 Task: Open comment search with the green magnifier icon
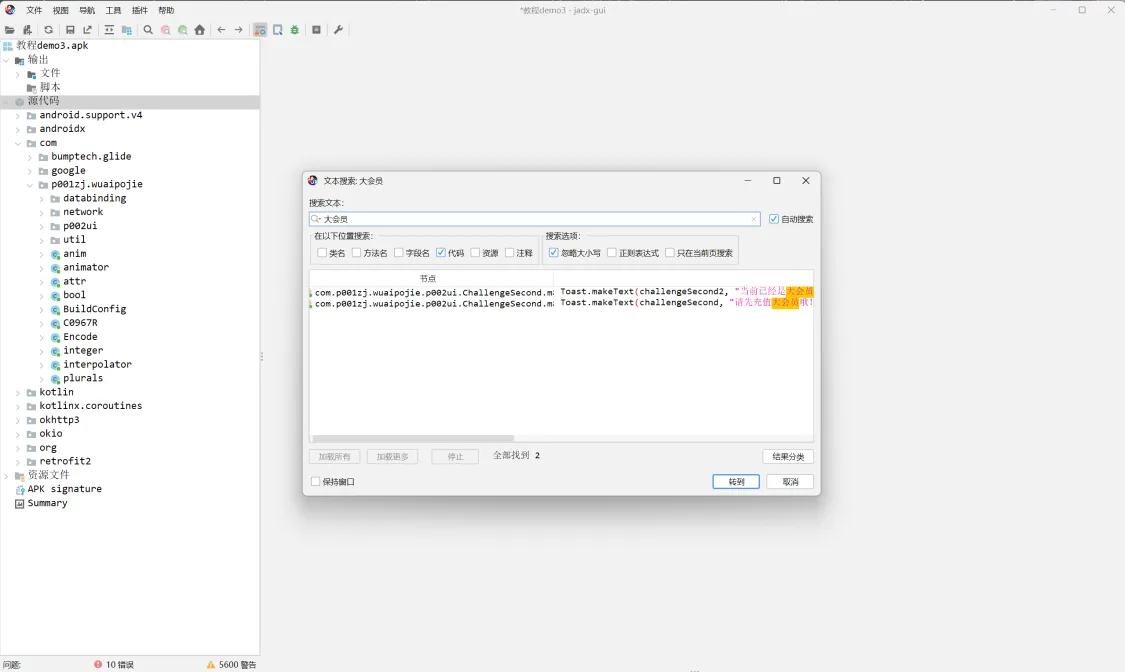click(183, 30)
